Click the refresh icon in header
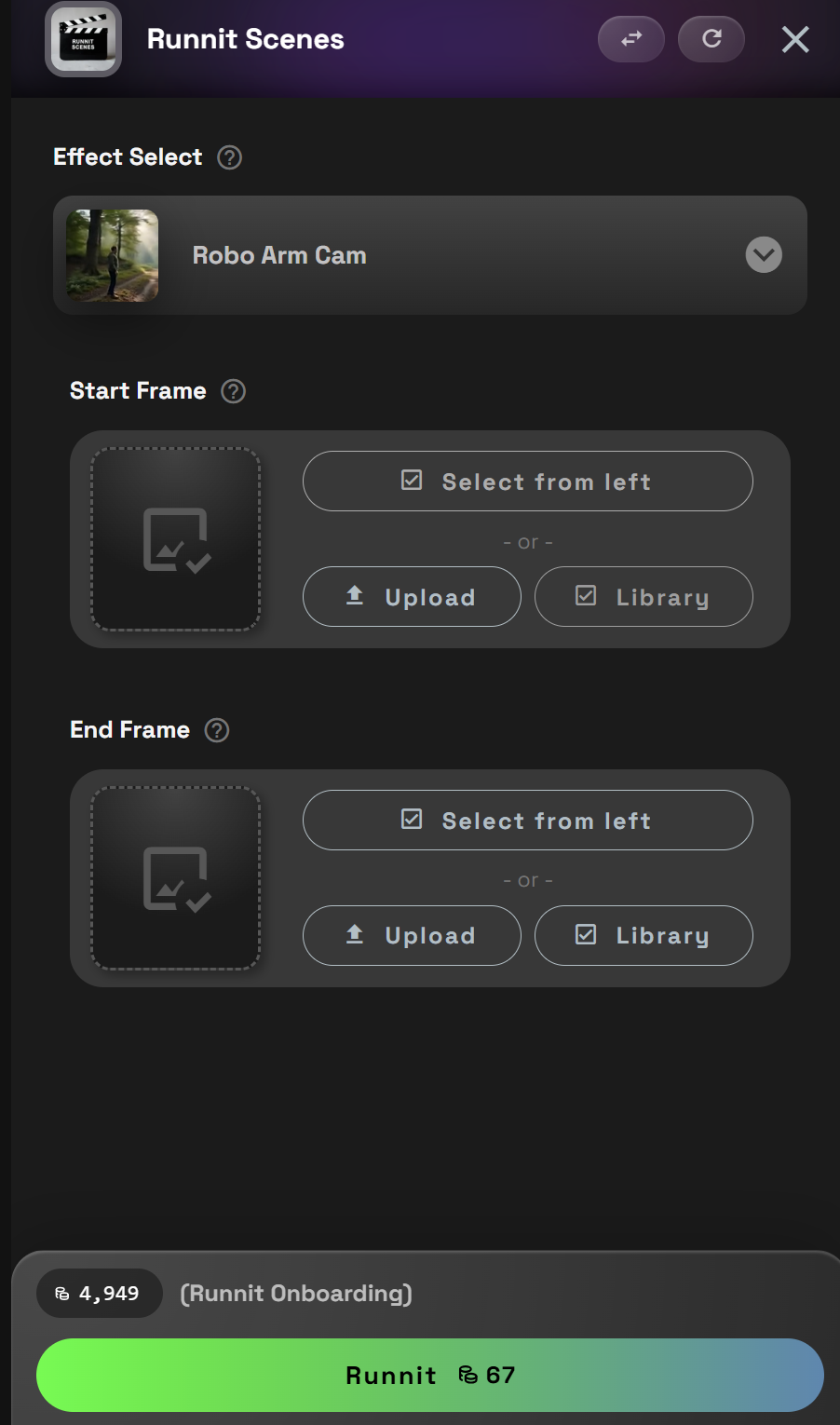The height and width of the screenshot is (1425, 840). 711,39
